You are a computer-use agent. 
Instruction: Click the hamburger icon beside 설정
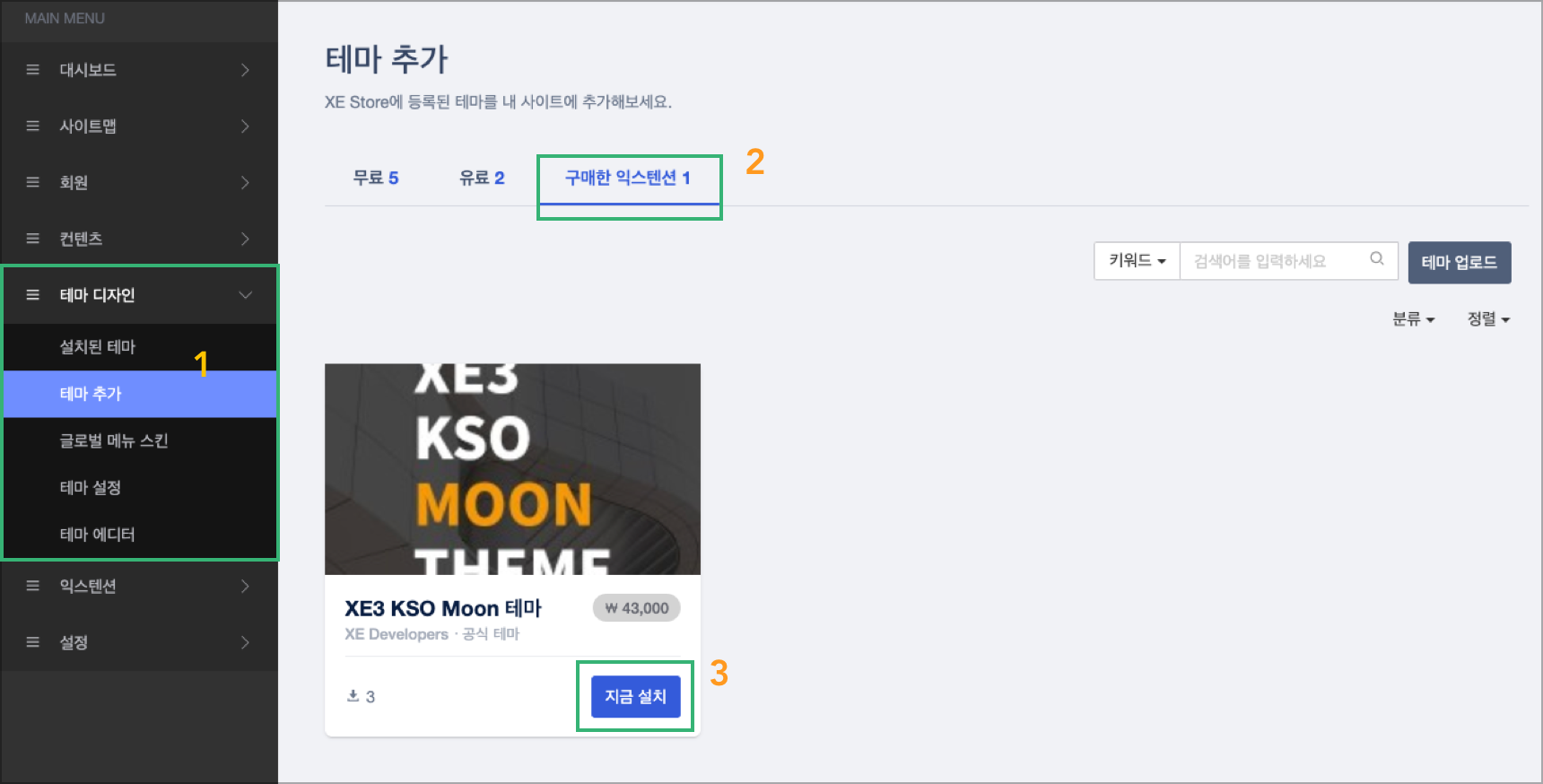pos(33,642)
